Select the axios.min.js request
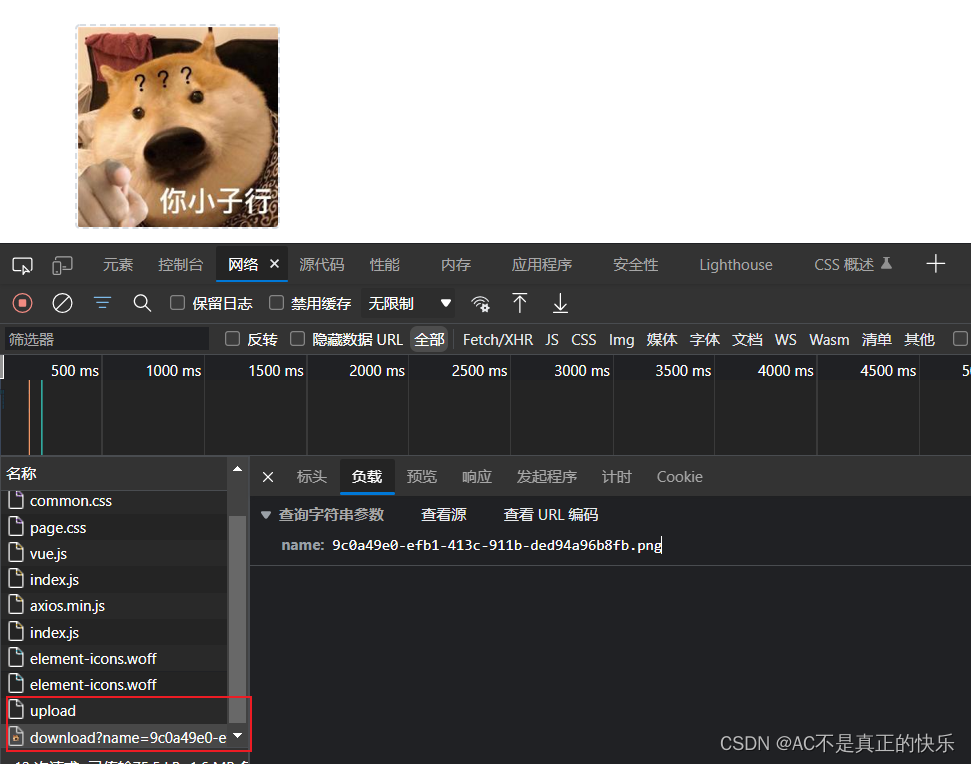Image resolution: width=971 pixels, height=764 pixels. [116, 606]
